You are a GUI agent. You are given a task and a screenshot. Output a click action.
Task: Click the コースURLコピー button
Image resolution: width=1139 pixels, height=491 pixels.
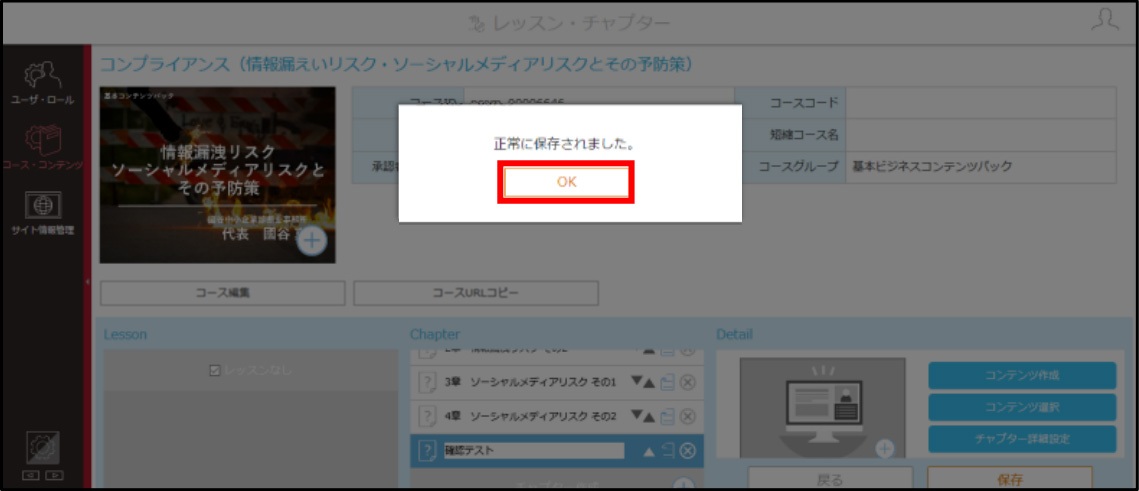[x=476, y=293]
